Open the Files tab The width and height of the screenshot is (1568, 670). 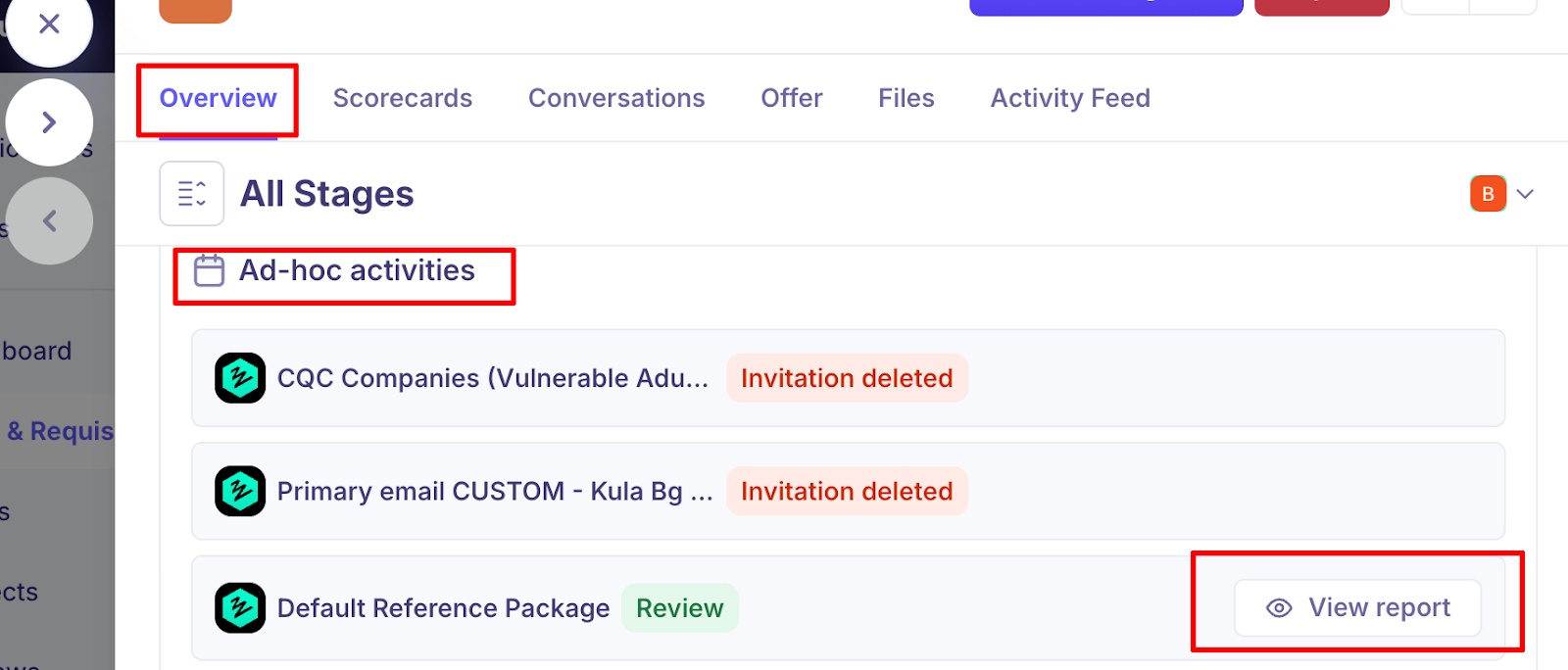[906, 98]
